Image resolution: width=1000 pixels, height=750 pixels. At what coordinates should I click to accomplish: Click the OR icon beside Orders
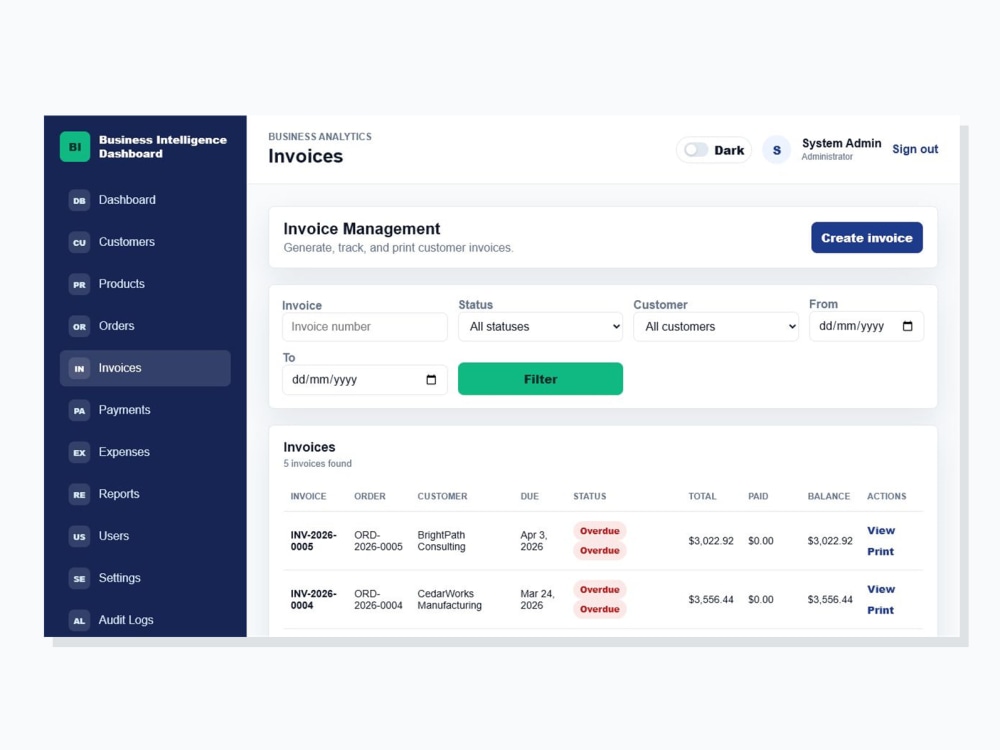[x=79, y=327]
